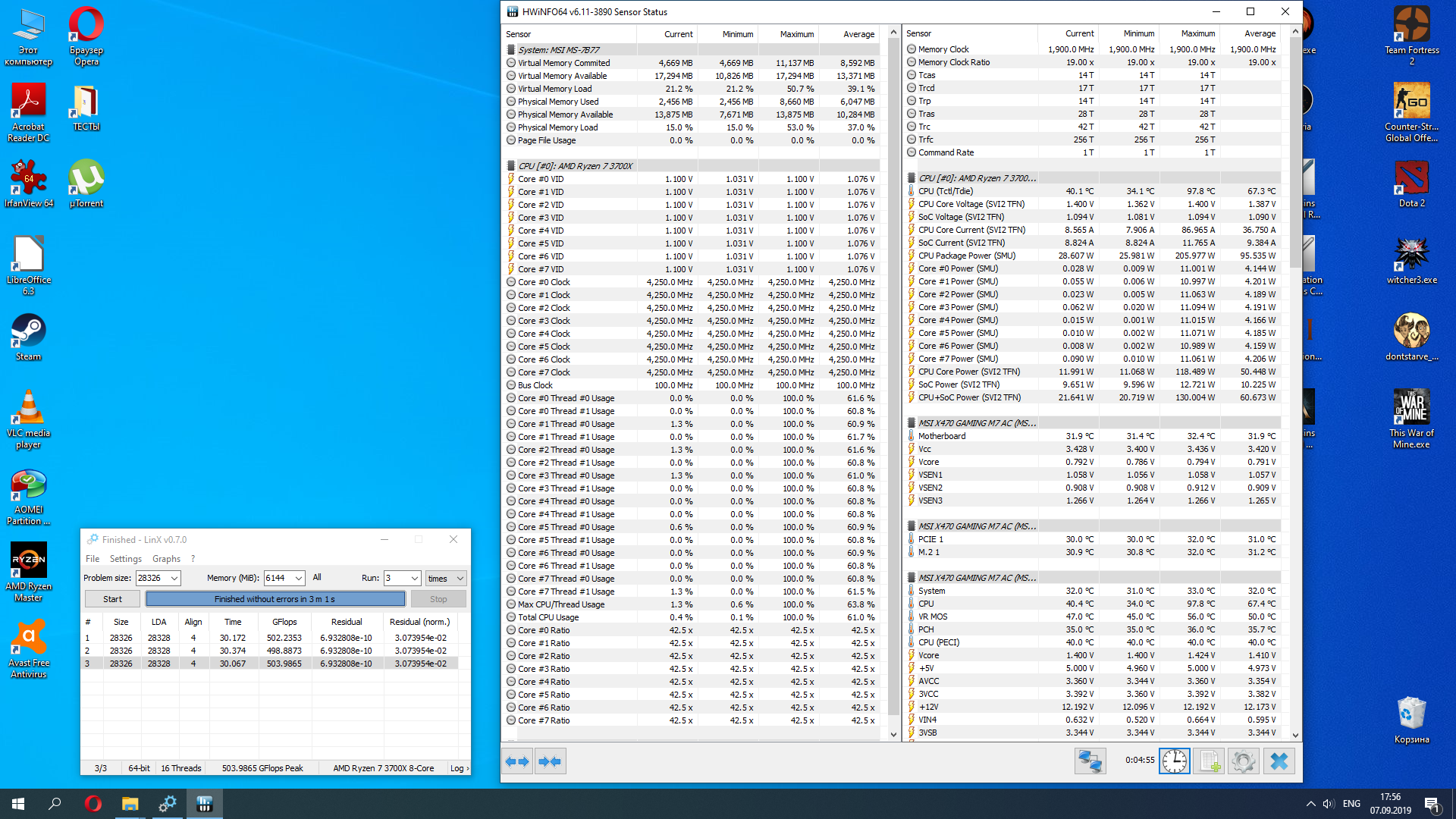Click the 'Finished without errors' progress bar
Image resolution: width=1456 pixels, height=819 pixels.
point(275,599)
